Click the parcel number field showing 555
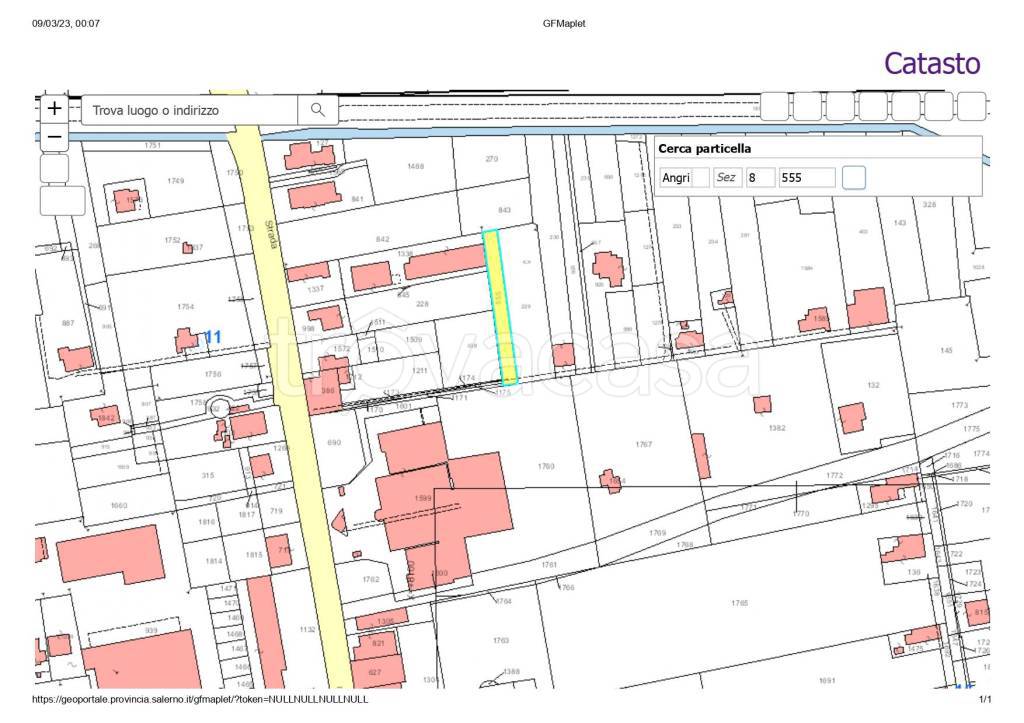This screenshot has width=1024, height=723. coord(806,178)
